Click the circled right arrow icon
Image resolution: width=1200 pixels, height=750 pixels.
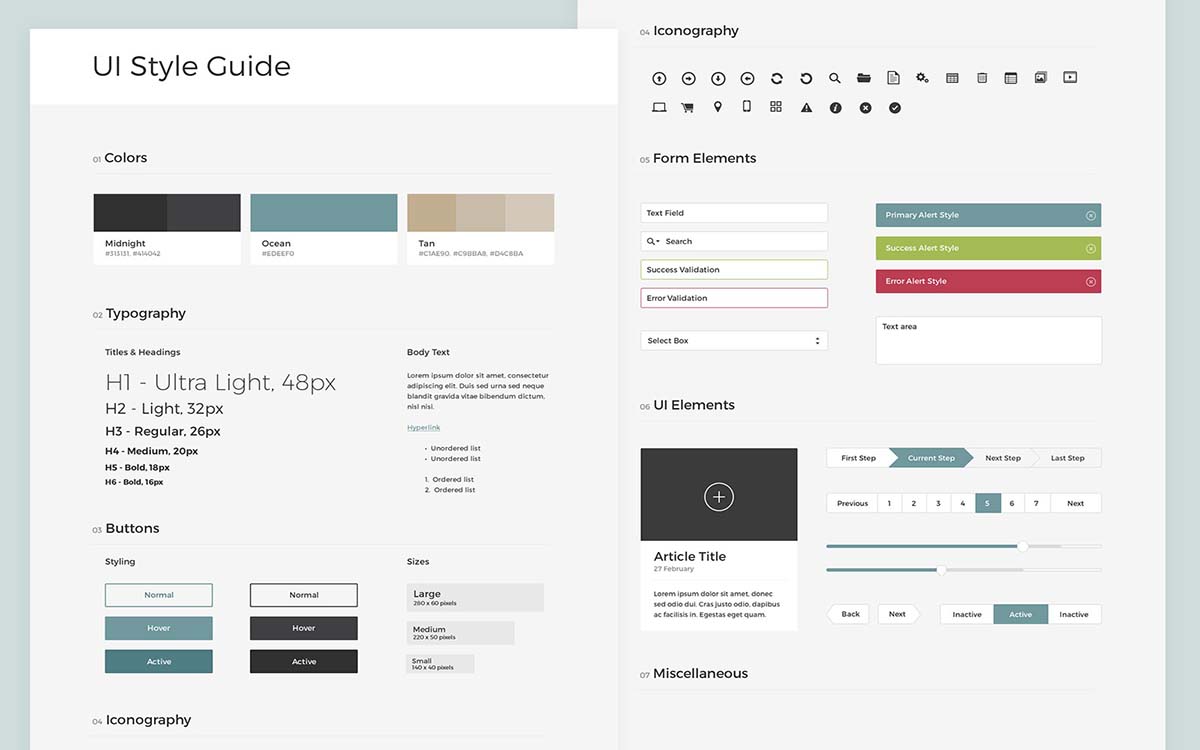point(689,78)
